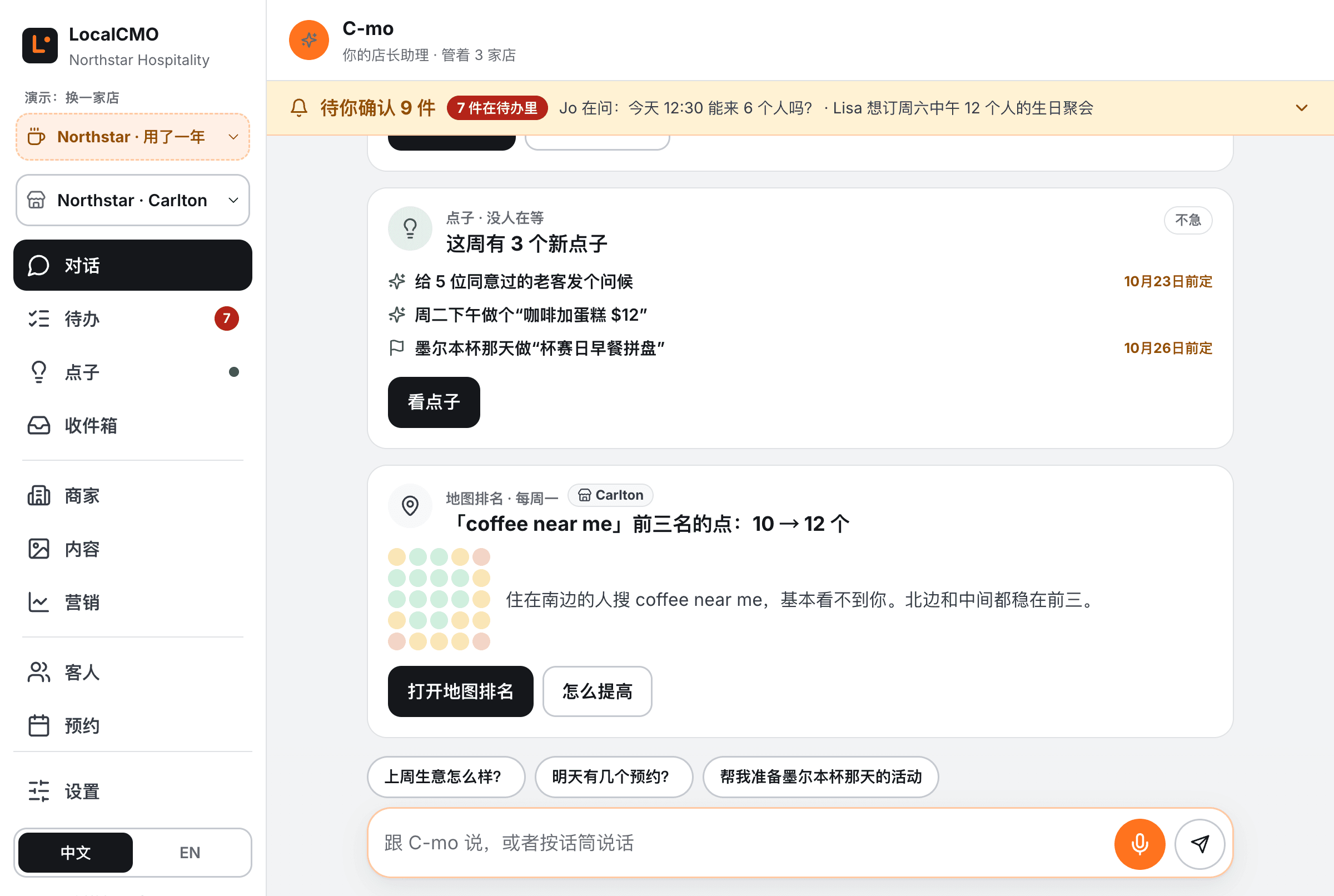Switch language to 中文

click(76, 852)
